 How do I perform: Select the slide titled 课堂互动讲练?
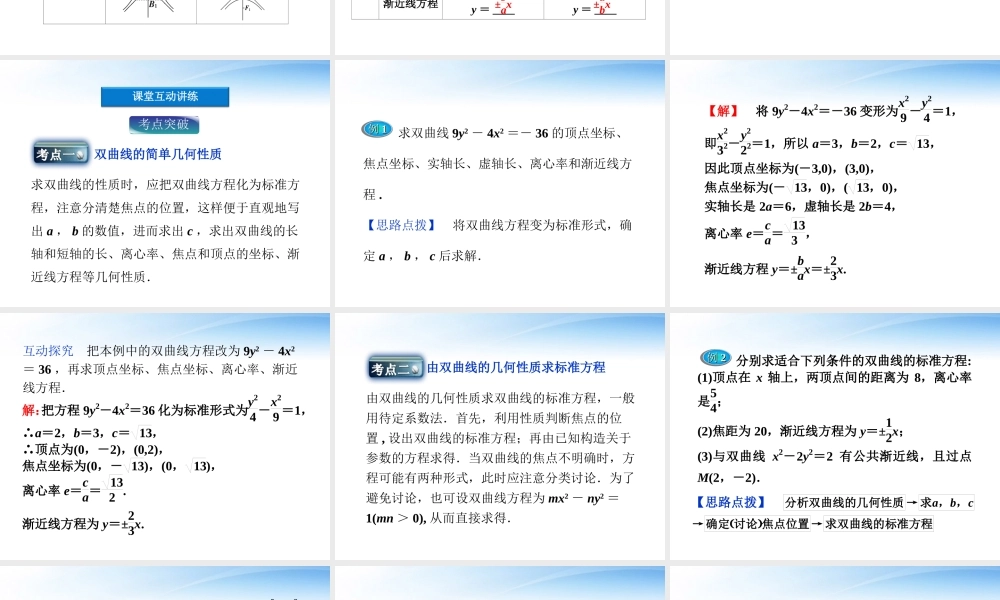click(165, 183)
